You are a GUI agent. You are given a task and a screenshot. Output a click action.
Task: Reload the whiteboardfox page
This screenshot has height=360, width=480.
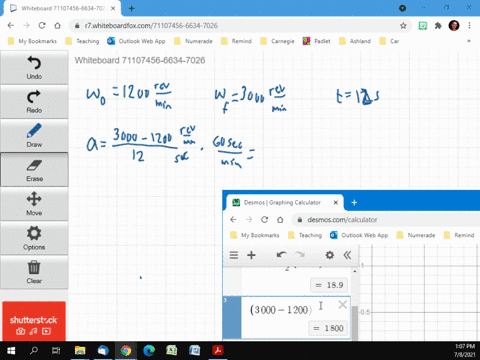point(42,26)
